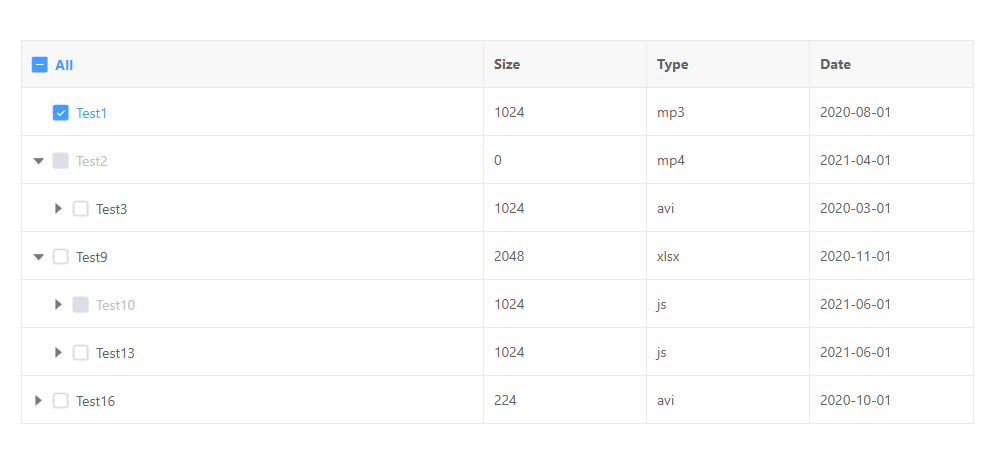Collapse the Test9 tree node

tap(39, 257)
